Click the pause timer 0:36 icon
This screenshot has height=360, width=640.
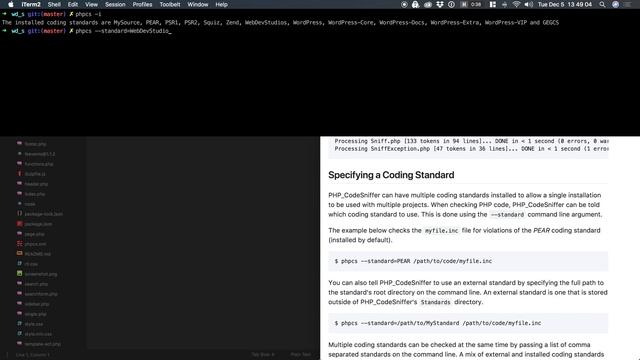[x=471, y=4]
